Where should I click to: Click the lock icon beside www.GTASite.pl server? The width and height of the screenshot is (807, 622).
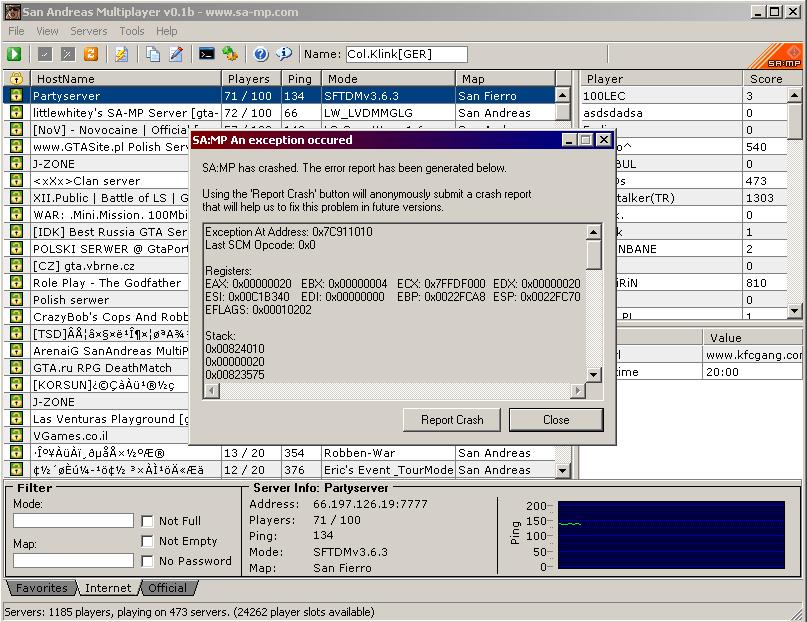point(16,147)
